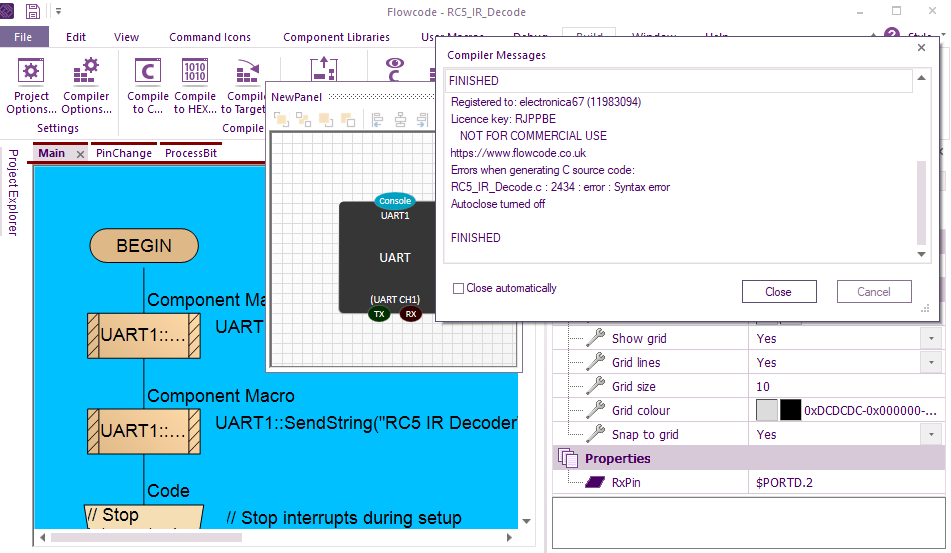Click flowchart horizontal scrollbar left arrow
The height and width of the screenshot is (553, 951).
click(42, 537)
